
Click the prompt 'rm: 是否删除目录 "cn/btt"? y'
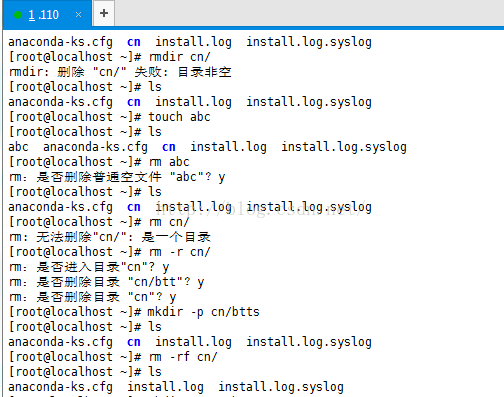click(106, 282)
